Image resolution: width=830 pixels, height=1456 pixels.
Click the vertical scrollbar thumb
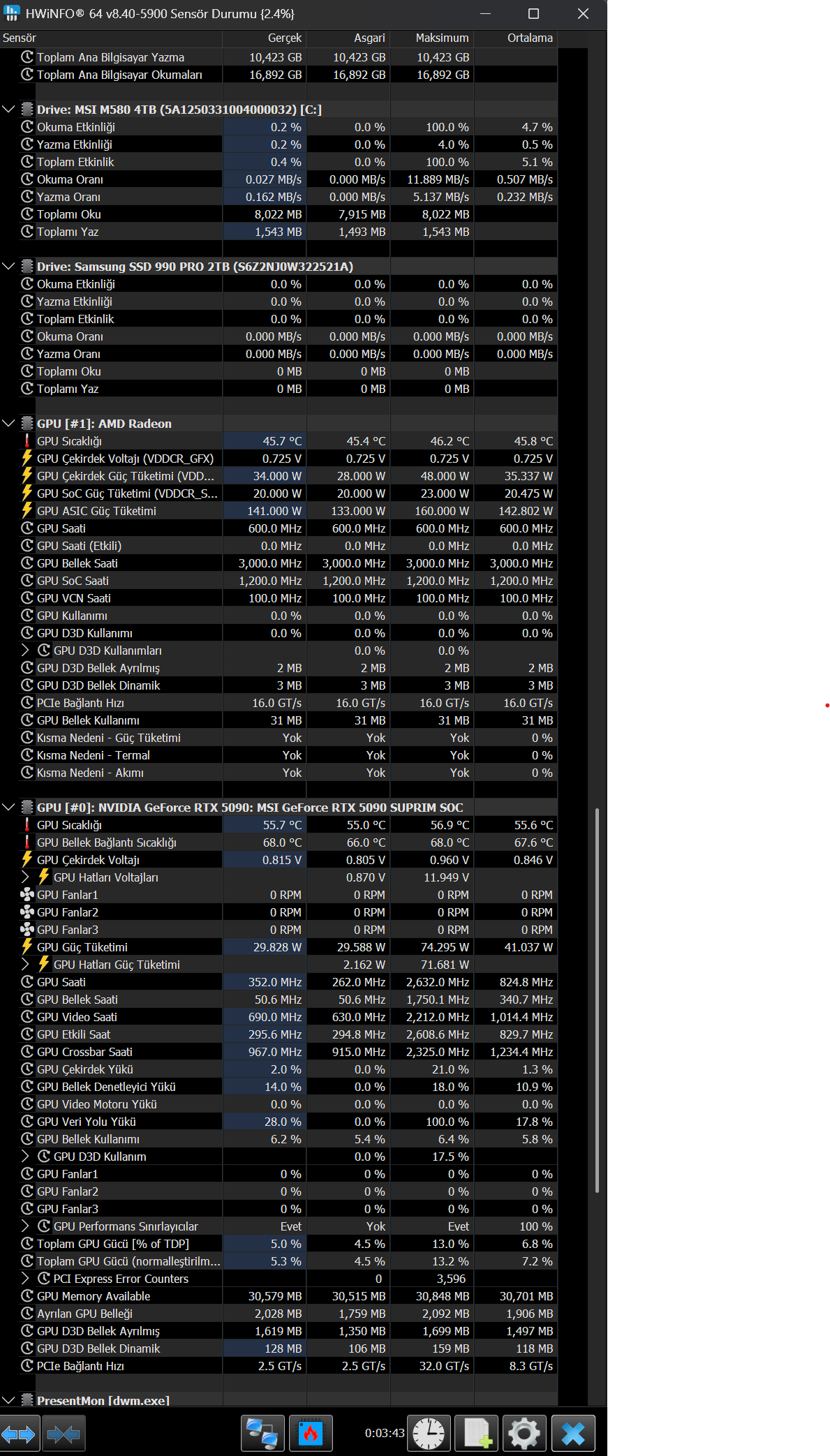597,1000
